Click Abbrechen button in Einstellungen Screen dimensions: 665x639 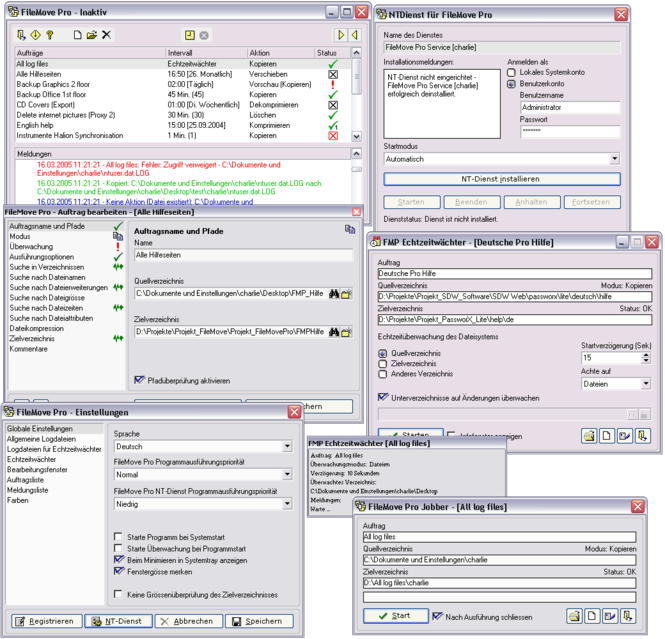pos(189,621)
